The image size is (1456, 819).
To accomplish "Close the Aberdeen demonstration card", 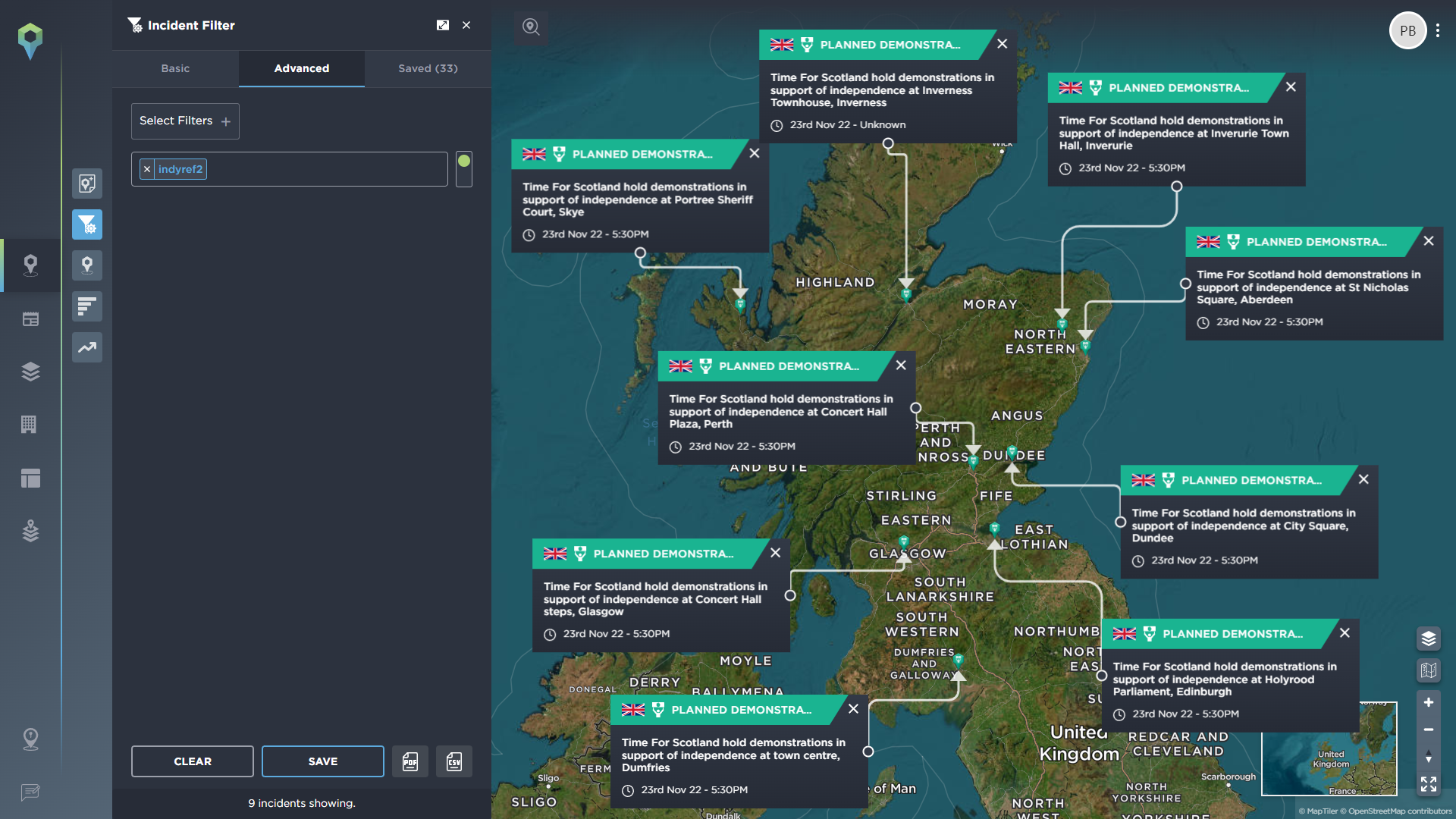I will tap(1429, 241).
